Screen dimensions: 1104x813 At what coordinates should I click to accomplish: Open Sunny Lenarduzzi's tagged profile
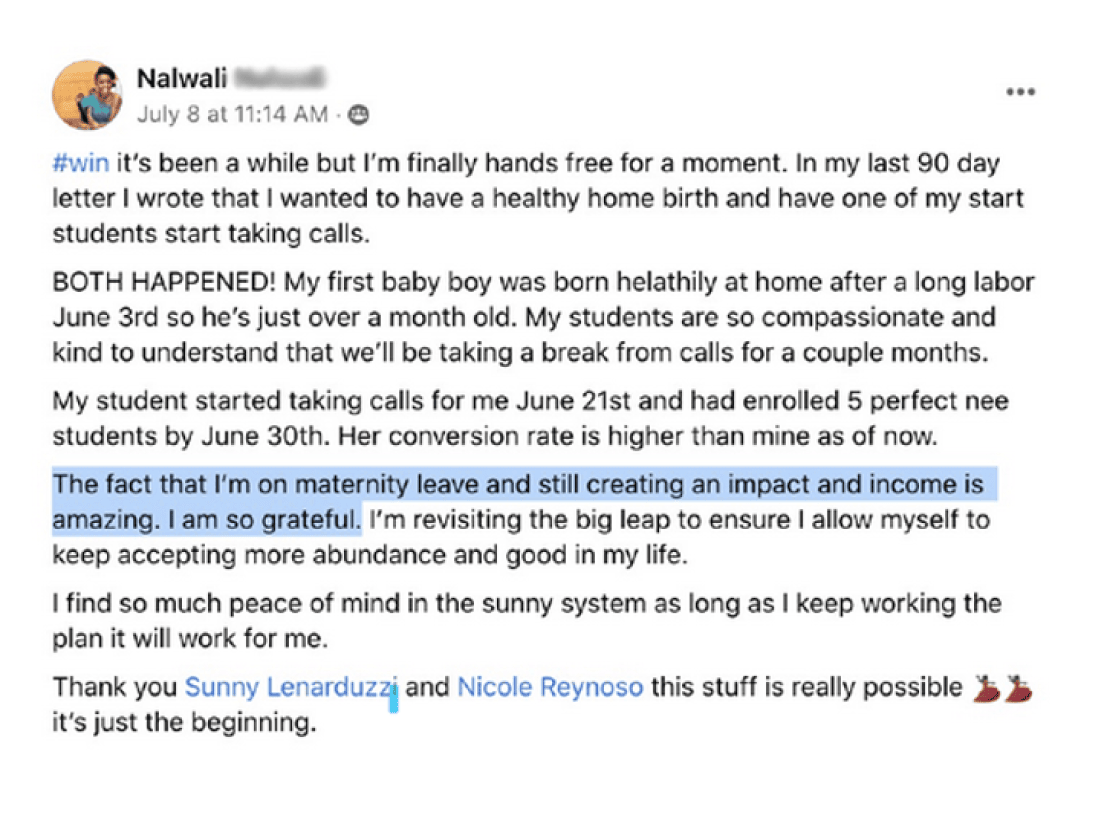[291, 688]
